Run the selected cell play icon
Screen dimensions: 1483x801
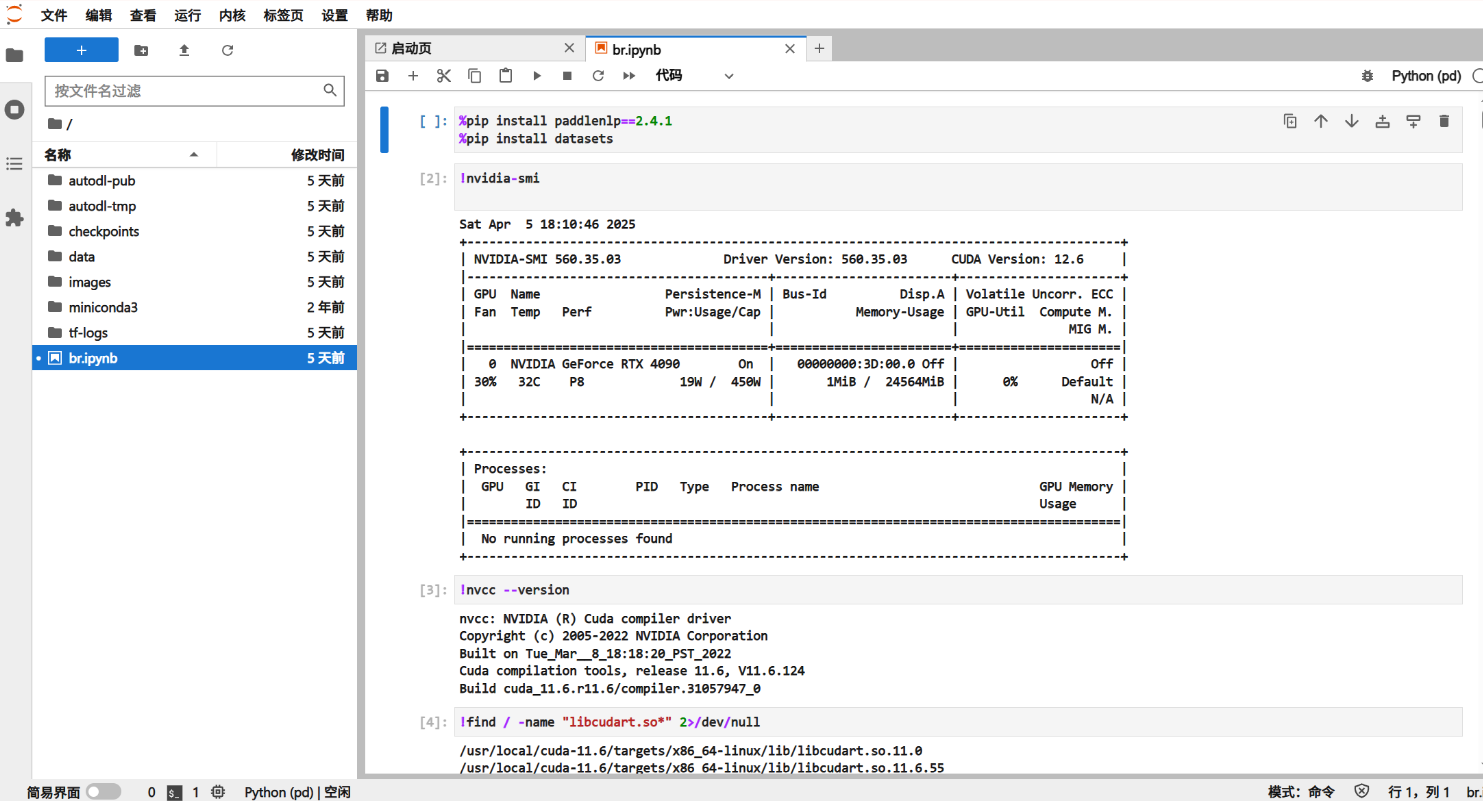pyautogui.click(x=537, y=76)
